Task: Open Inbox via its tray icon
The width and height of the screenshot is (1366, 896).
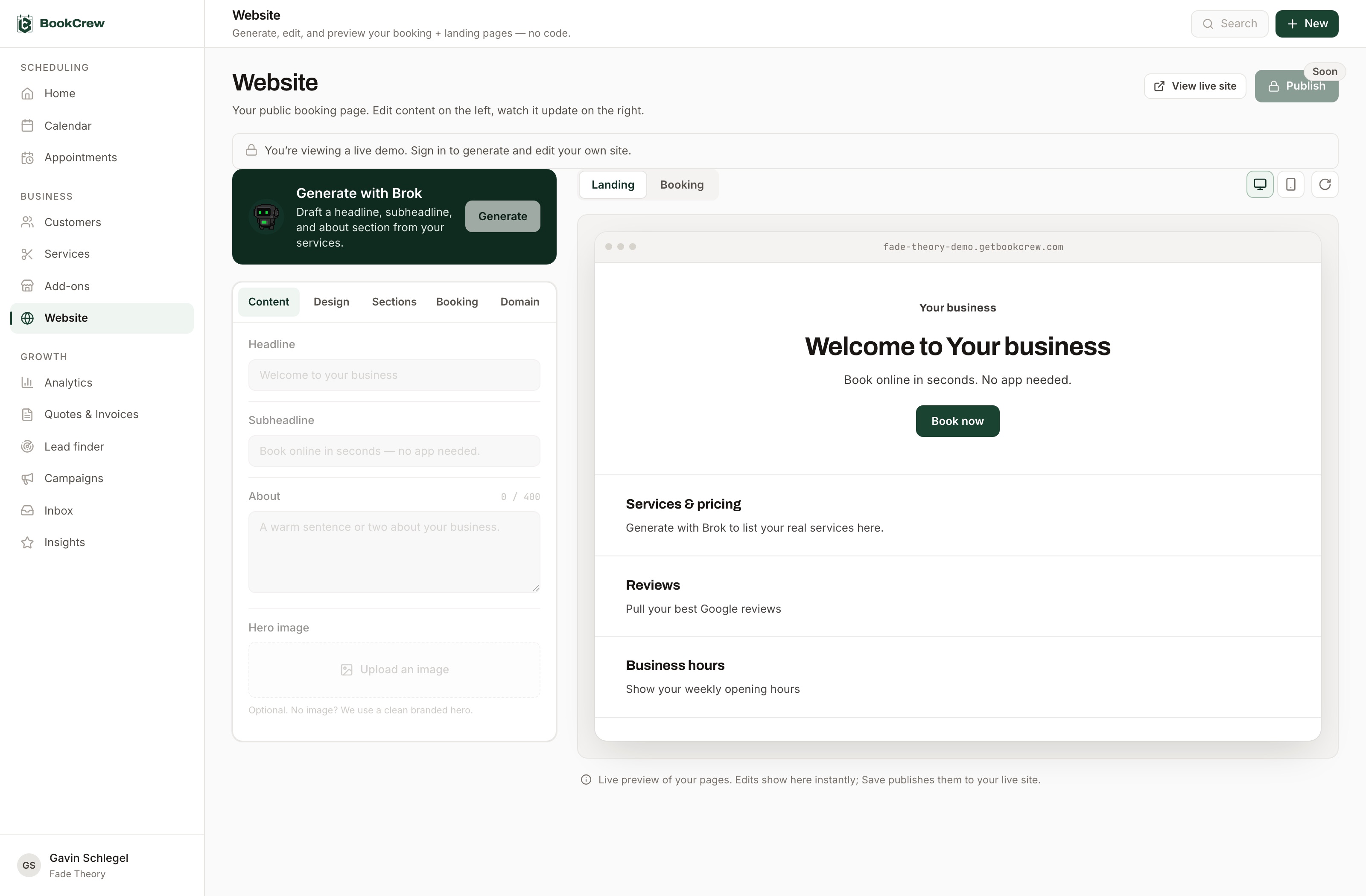Action: point(27,511)
